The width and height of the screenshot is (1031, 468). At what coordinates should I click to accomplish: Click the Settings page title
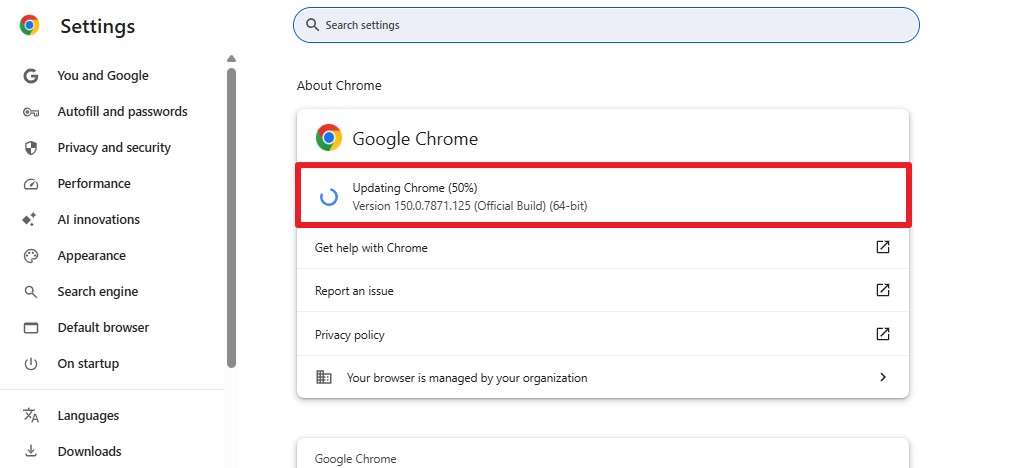point(97,26)
